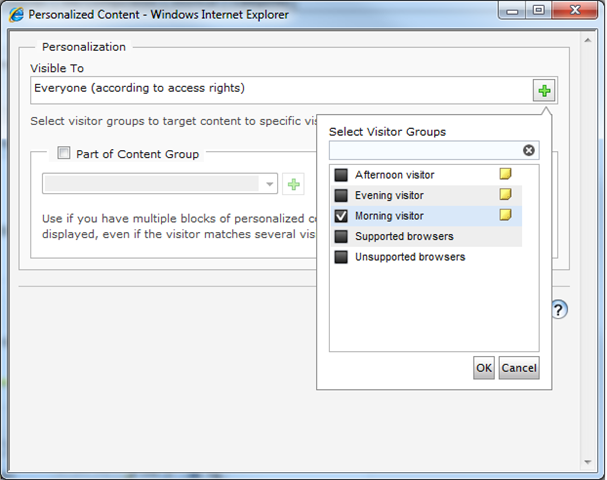Click the green plus next to Visible To
The height and width of the screenshot is (480, 607).
pyautogui.click(x=544, y=91)
